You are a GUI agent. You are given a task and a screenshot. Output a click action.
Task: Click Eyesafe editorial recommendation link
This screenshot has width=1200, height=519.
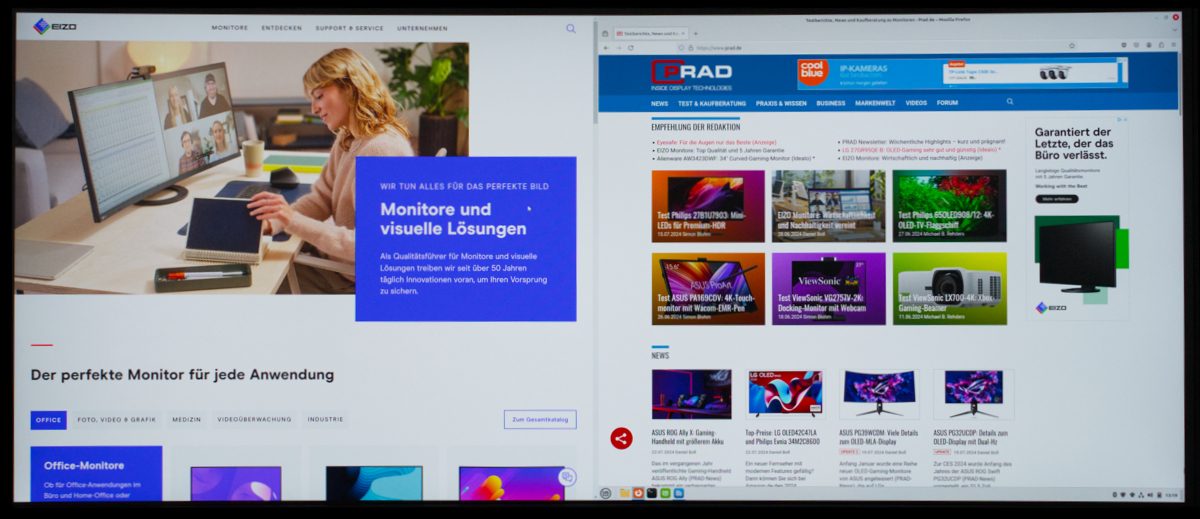715,142
